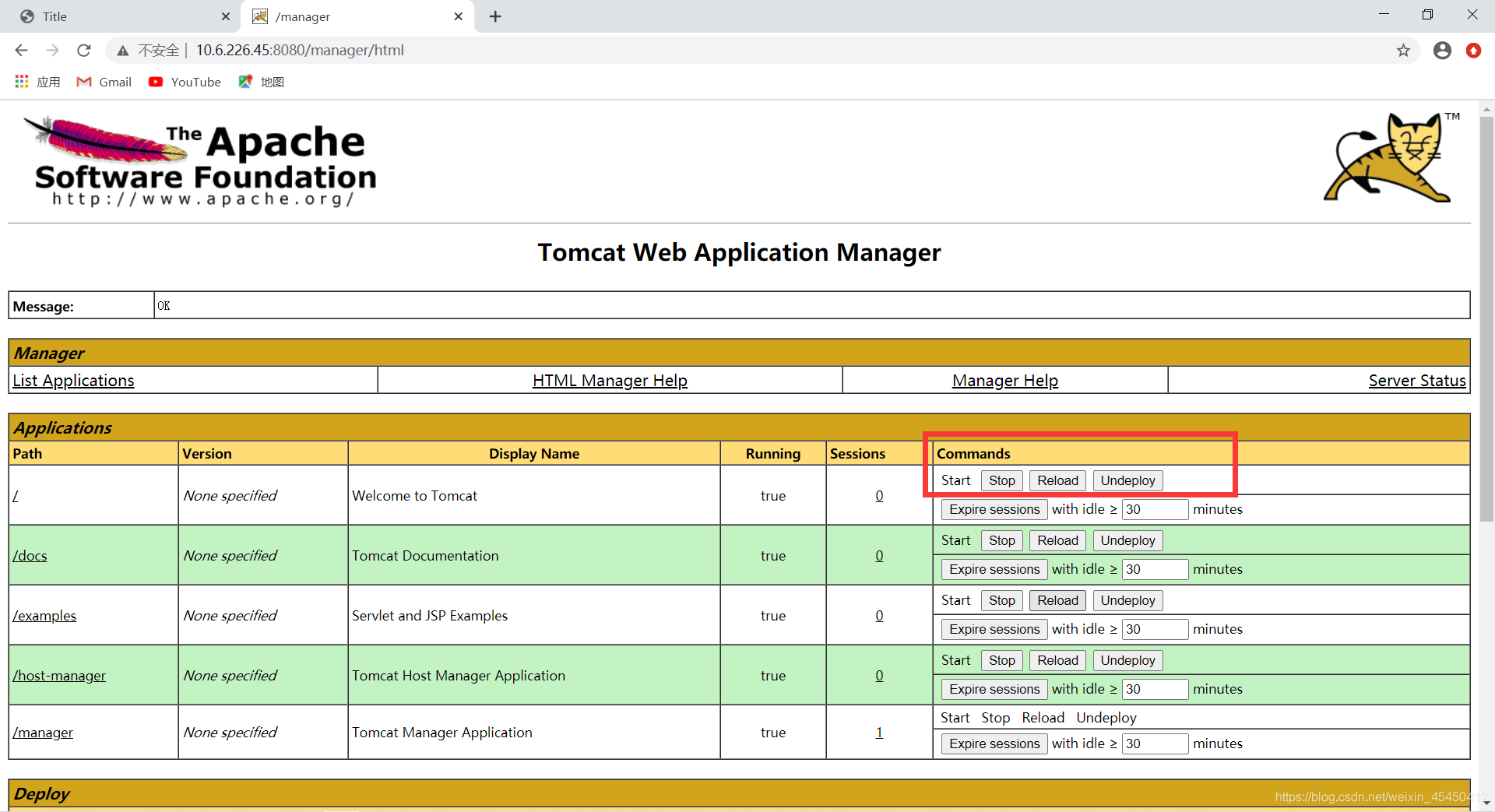This screenshot has width=1495, height=812.
Task: Open the sessions count for root application
Action: (x=879, y=496)
